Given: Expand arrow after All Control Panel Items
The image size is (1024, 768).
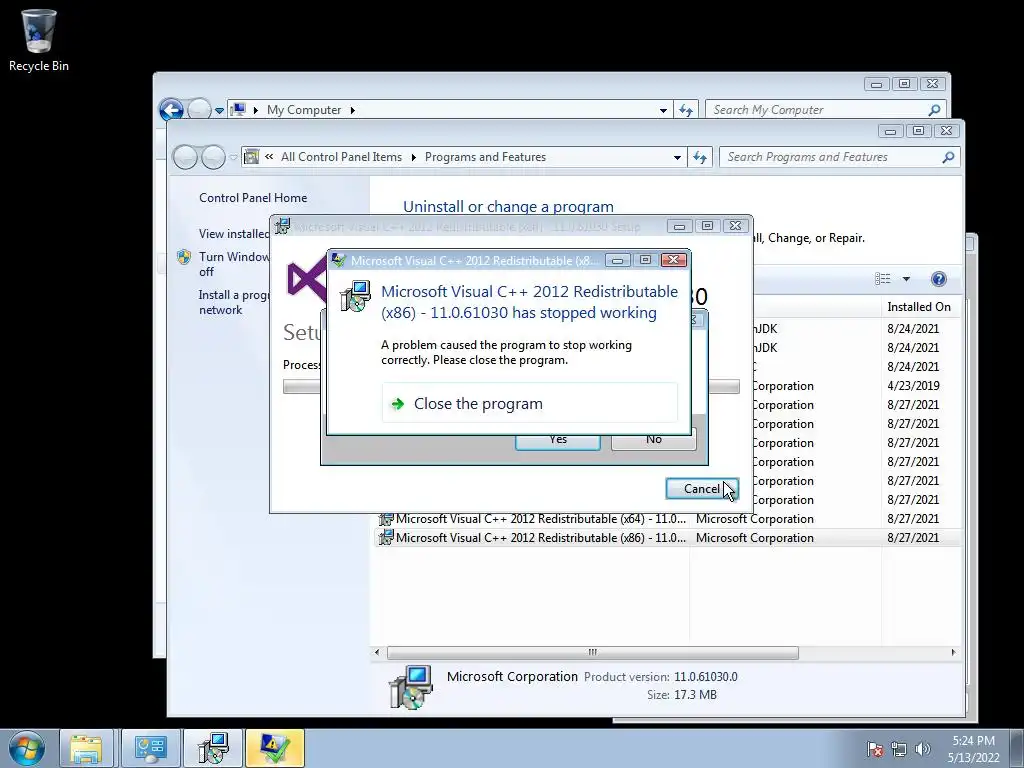Looking at the screenshot, I should coord(413,157).
